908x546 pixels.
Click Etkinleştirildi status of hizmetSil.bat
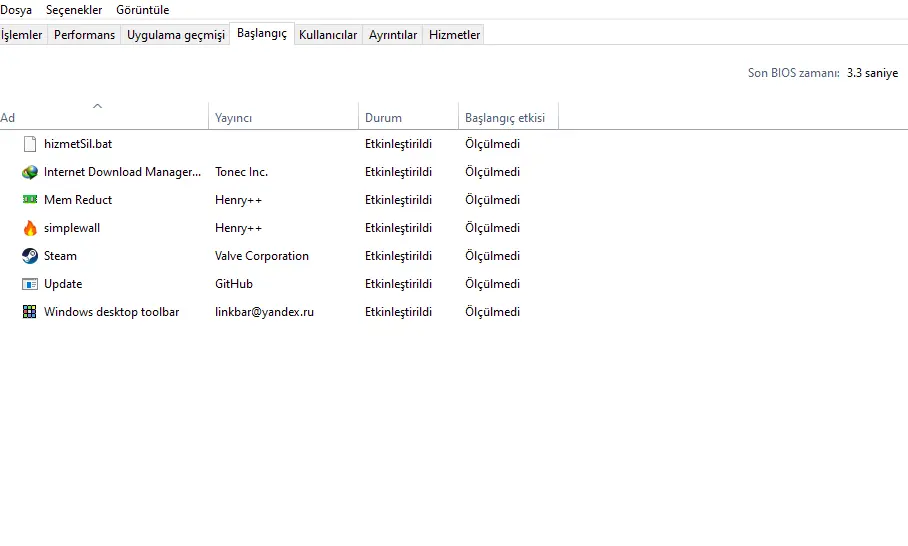[398, 144]
